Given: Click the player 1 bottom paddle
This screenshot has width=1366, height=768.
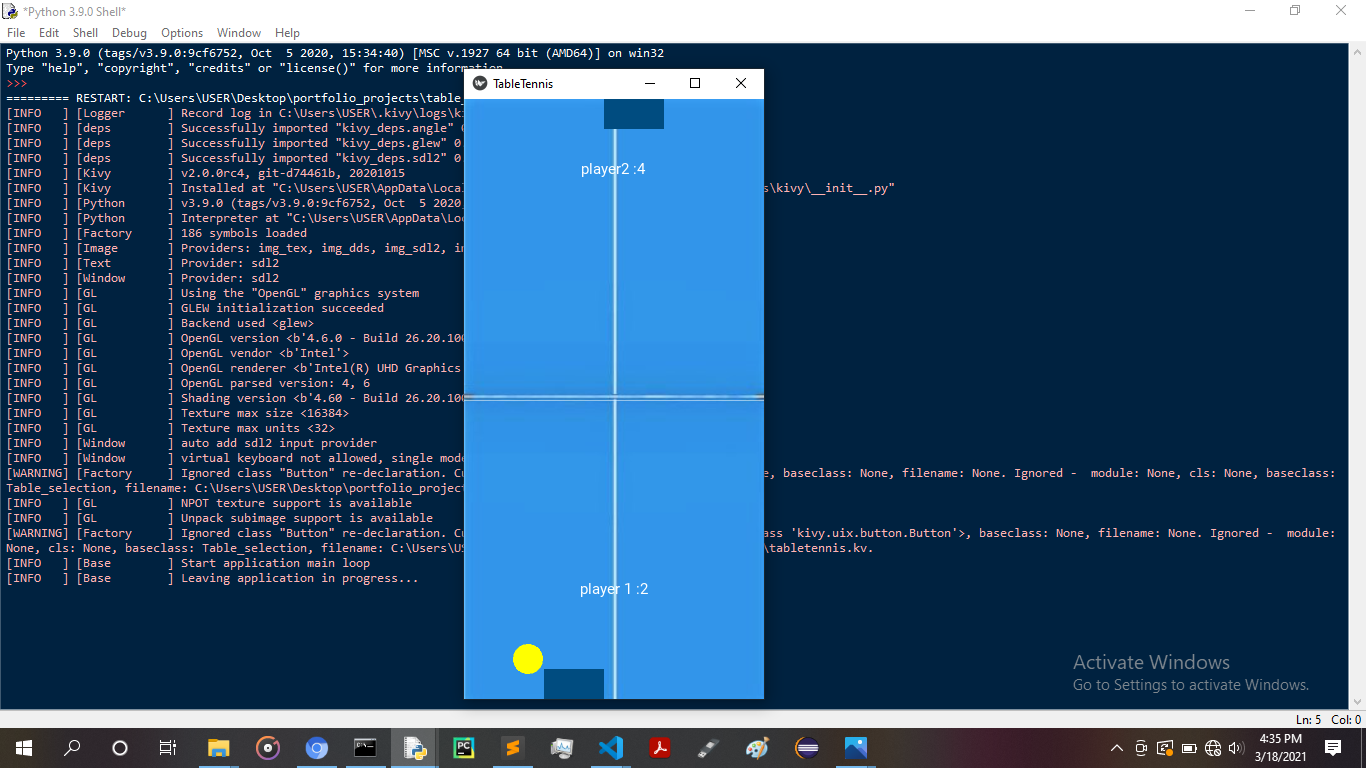Looking at the screenshot, I should [x=574, y=684].
